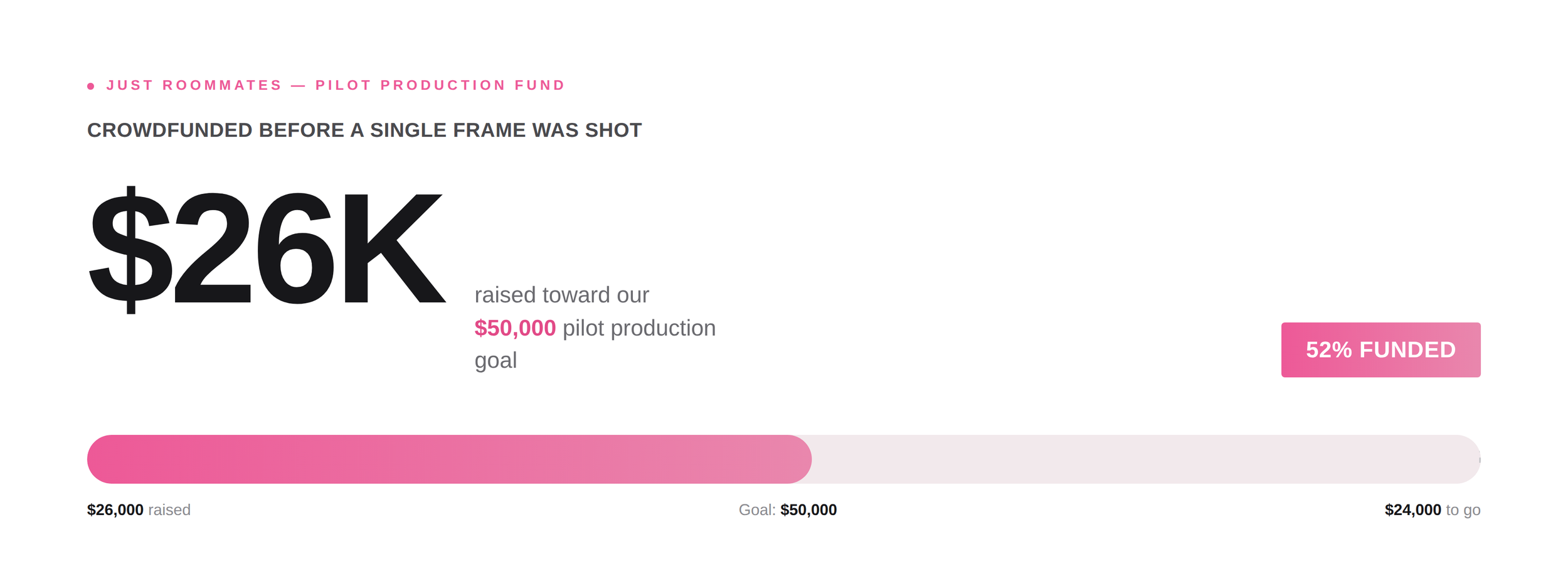Click the CROWDFUNDED BEFORE A SINGLE FRAME heading

click(x=364, y=130)
